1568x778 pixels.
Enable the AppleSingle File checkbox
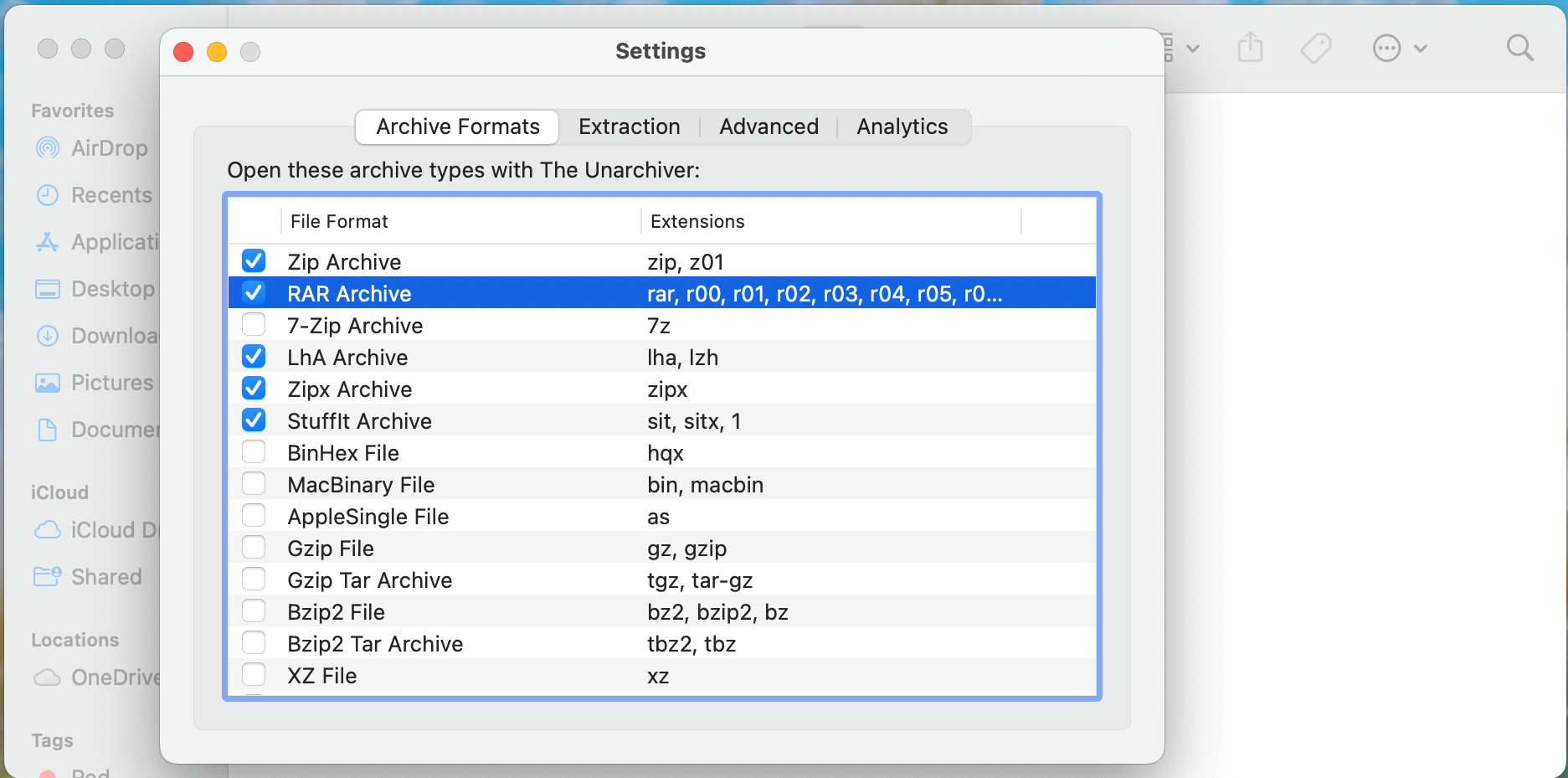click(x=254, y=515)
